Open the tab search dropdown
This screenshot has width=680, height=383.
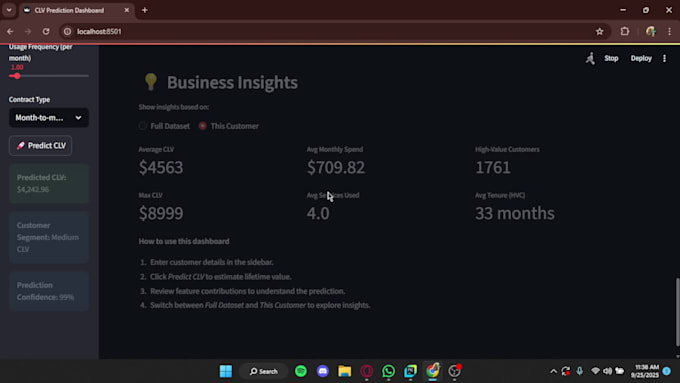pyautogui.click(x=9, y=10)
